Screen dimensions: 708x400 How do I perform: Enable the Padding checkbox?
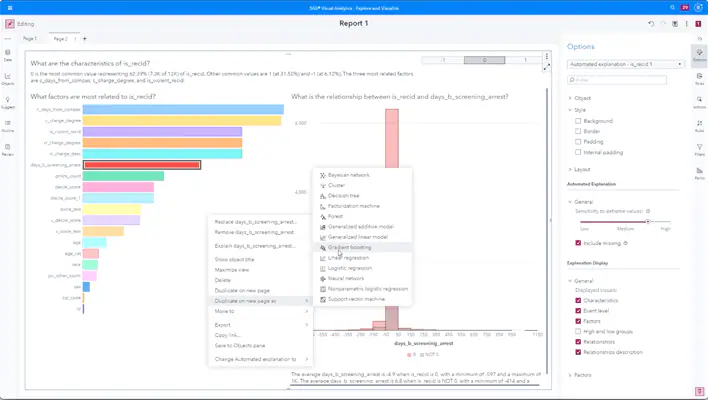(578, 141)
